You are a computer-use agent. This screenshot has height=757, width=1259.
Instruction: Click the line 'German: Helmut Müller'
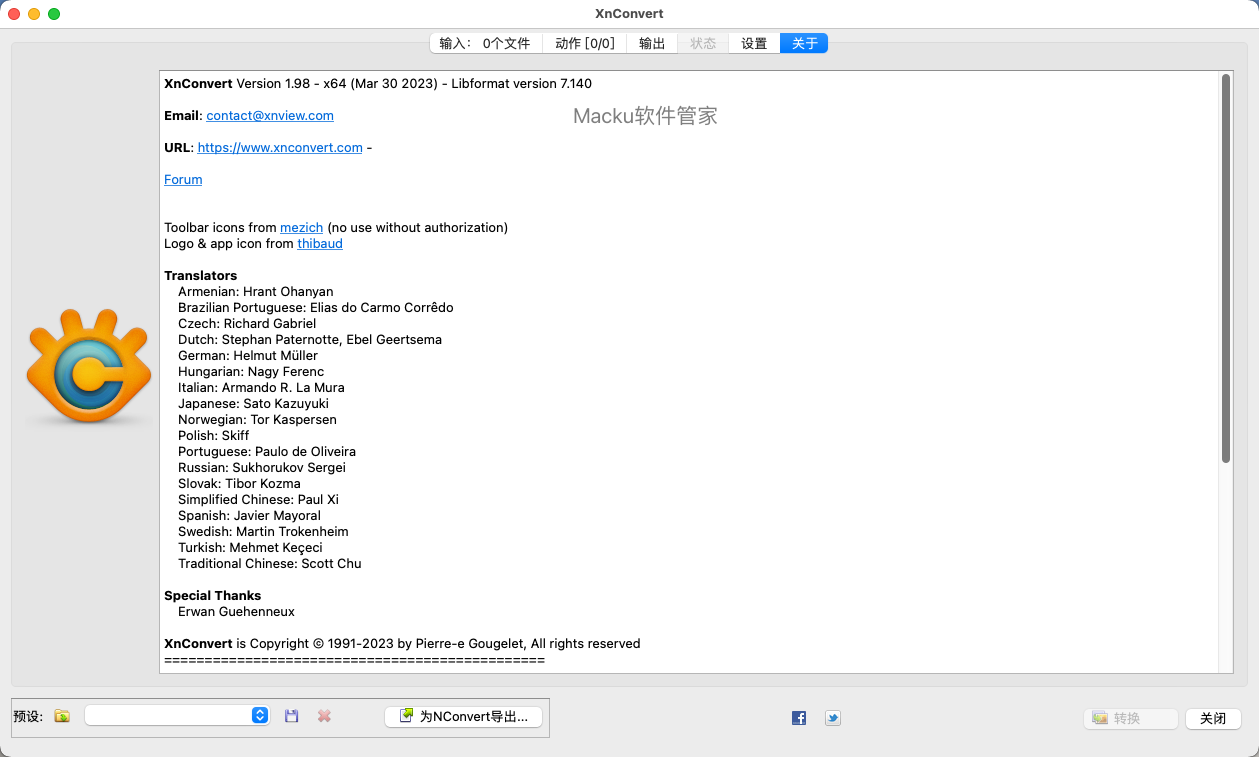248,355
